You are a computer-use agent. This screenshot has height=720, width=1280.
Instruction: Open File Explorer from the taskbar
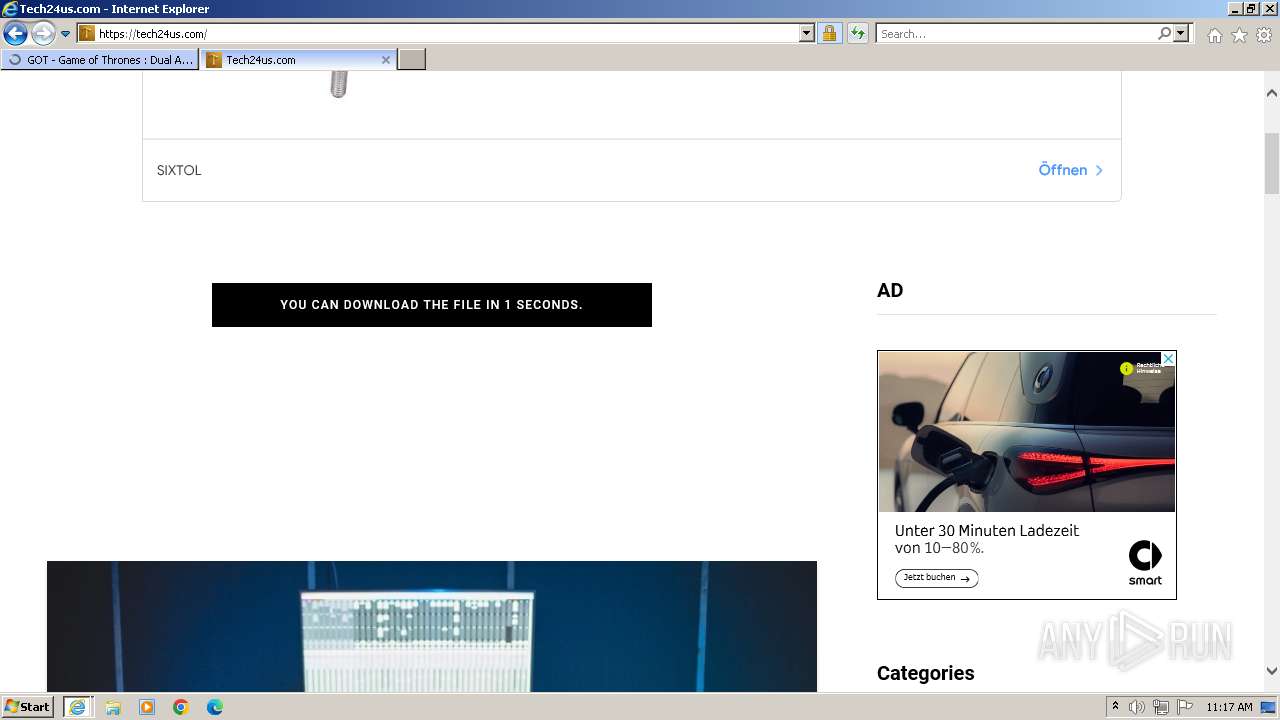click(x=113, y=707)
